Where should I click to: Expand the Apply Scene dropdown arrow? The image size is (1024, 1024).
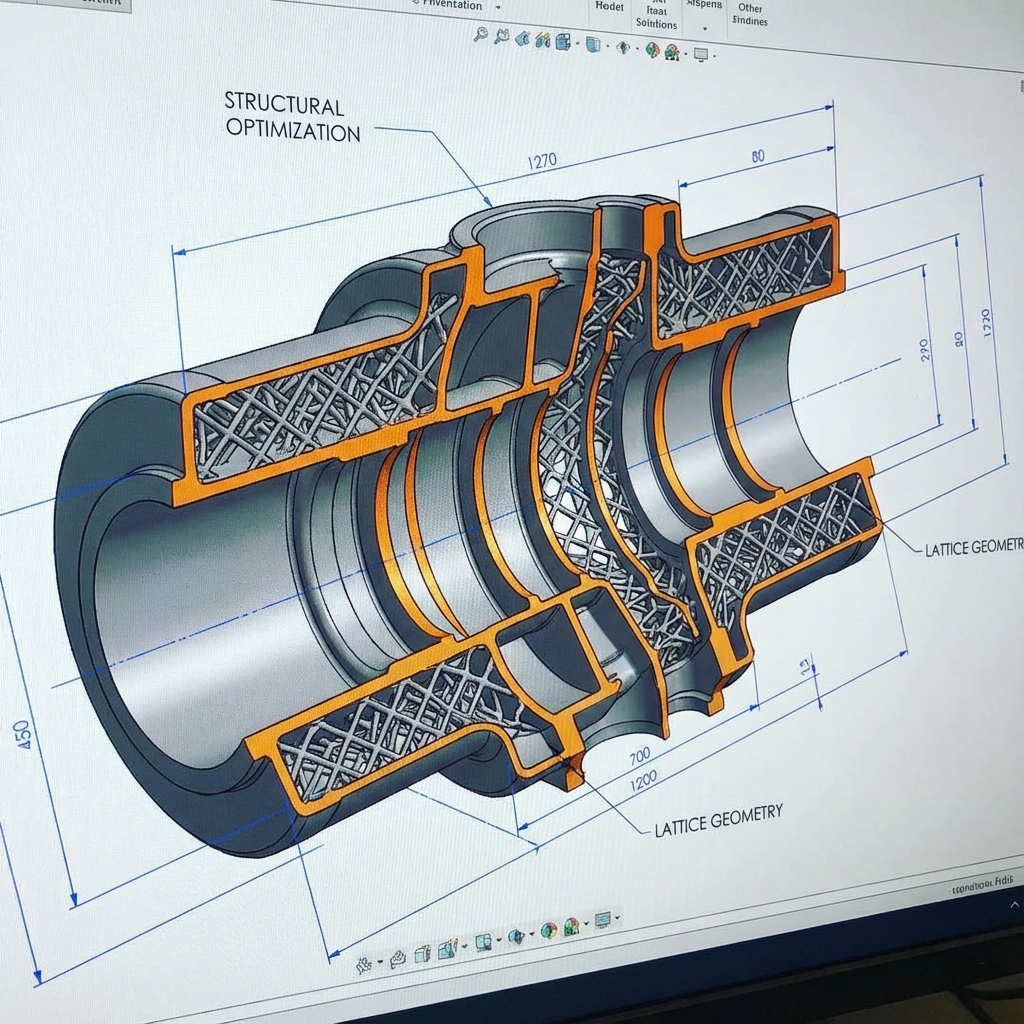(x=686, y=52)
